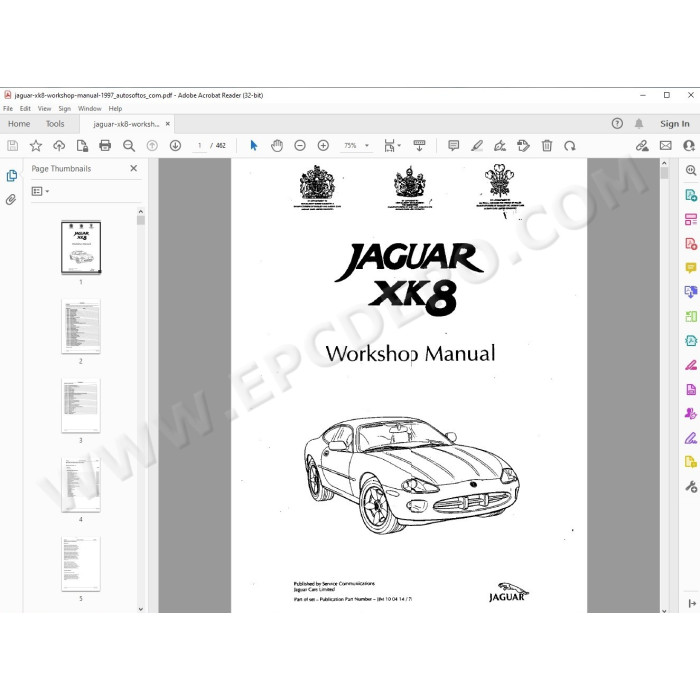Viewport: 700px width, 700px height.
Task: Open Export PDF tool in right pane
Action: [x=691, y=195]
